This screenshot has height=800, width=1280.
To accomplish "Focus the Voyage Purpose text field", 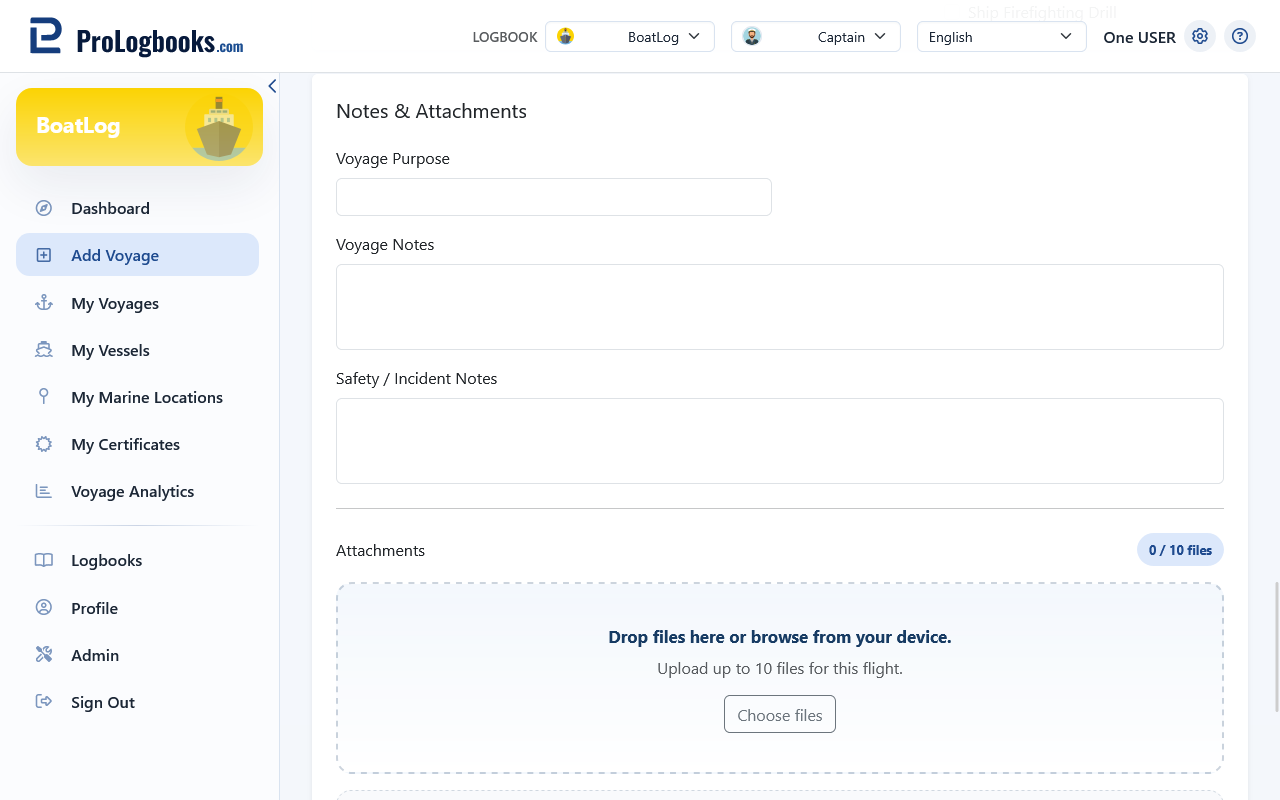I will pyautogui.click(x=554, y=197).
